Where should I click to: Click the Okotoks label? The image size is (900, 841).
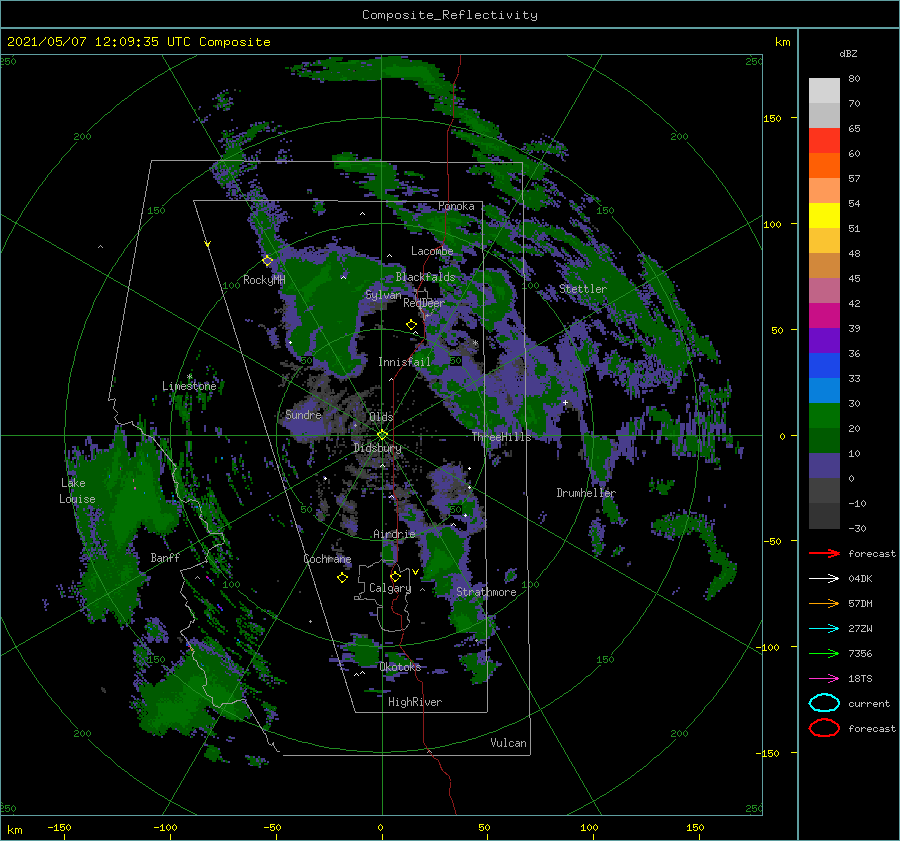(x=400, y=666)
